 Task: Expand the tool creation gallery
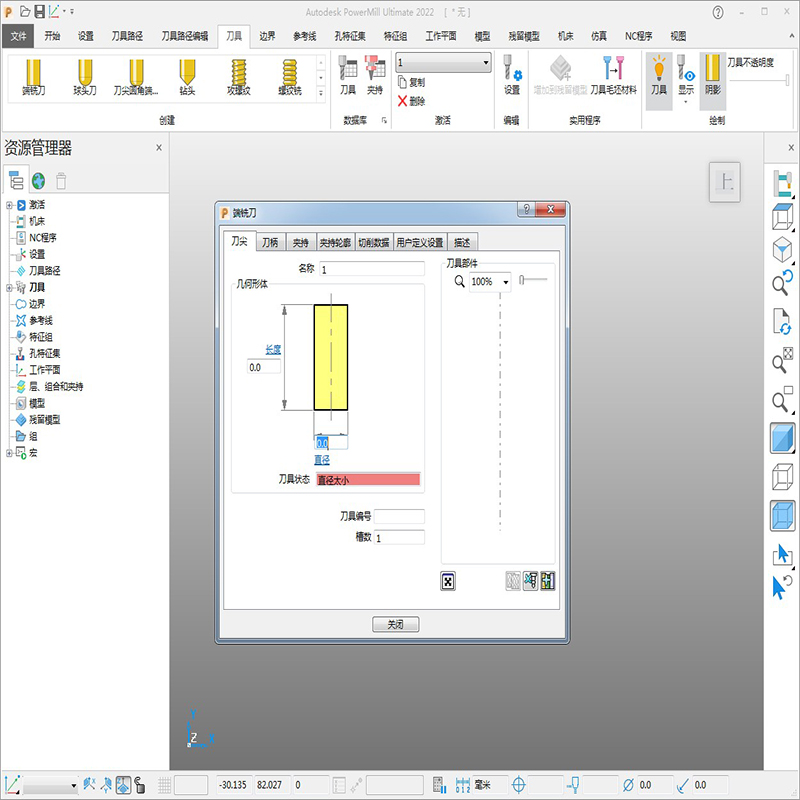click(321, 93)
